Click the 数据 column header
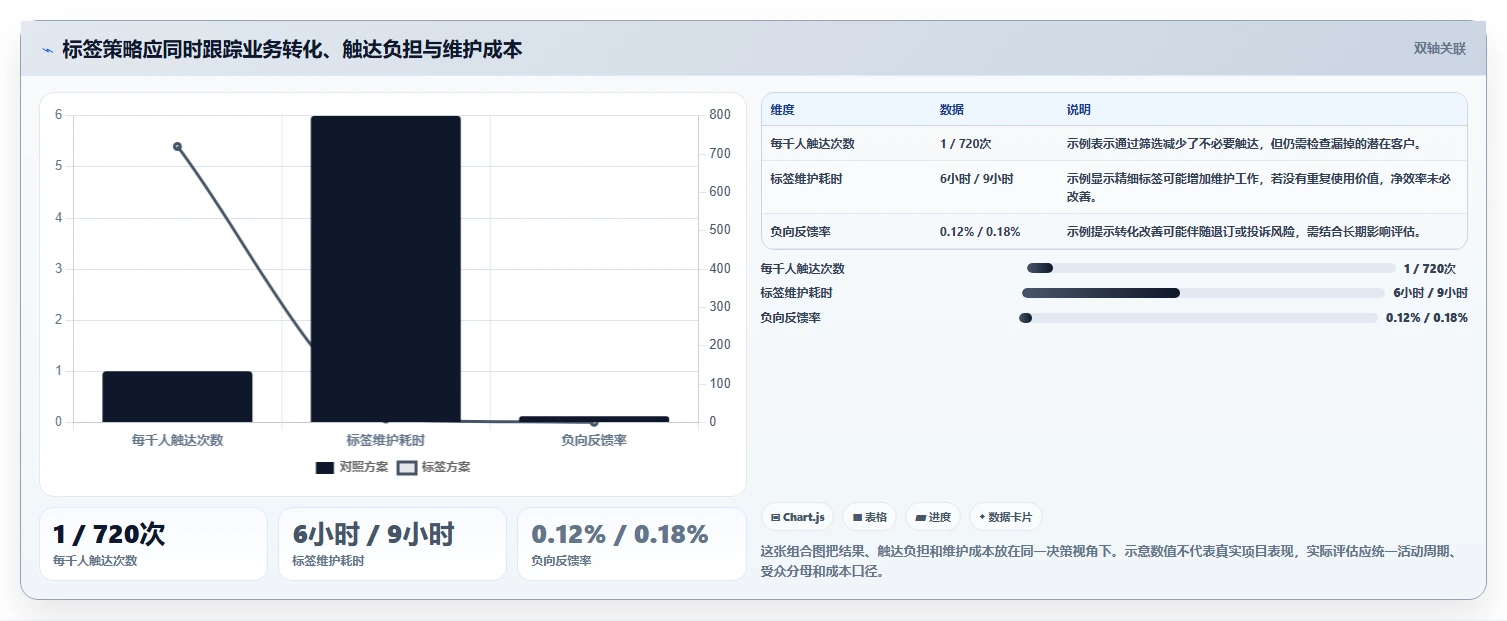The image size is (1507, 621). pos(952,110)
